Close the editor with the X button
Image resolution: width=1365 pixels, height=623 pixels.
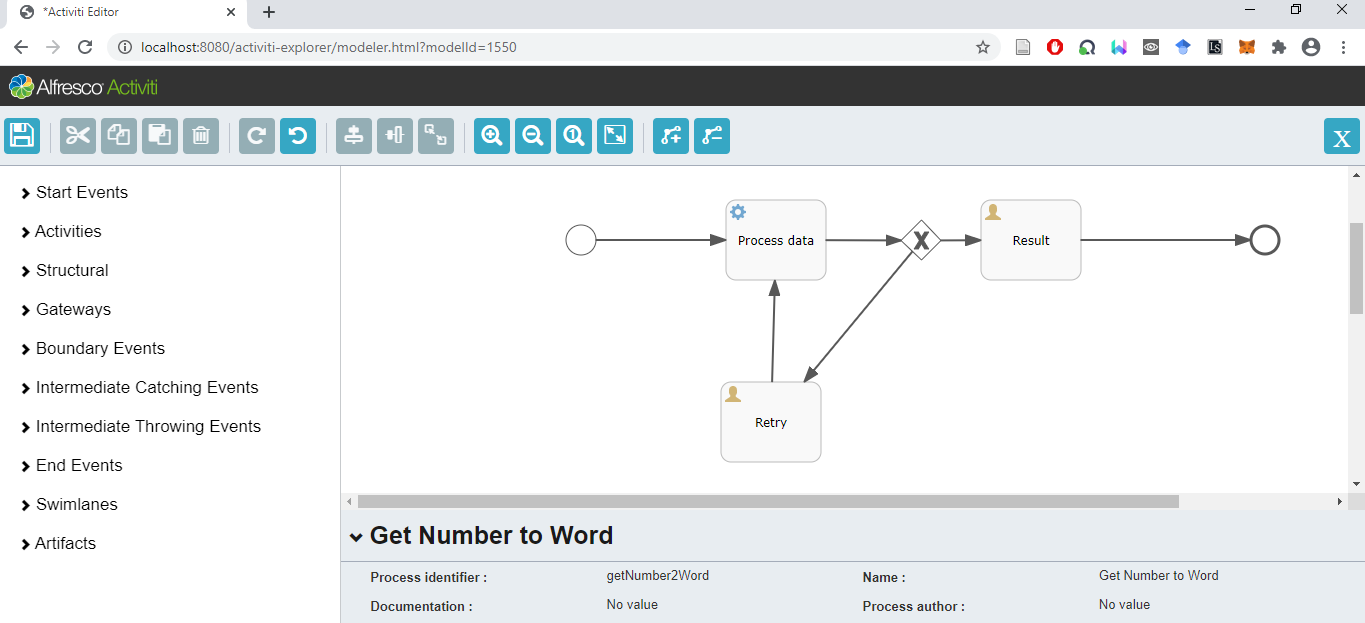pos(1341,137)
